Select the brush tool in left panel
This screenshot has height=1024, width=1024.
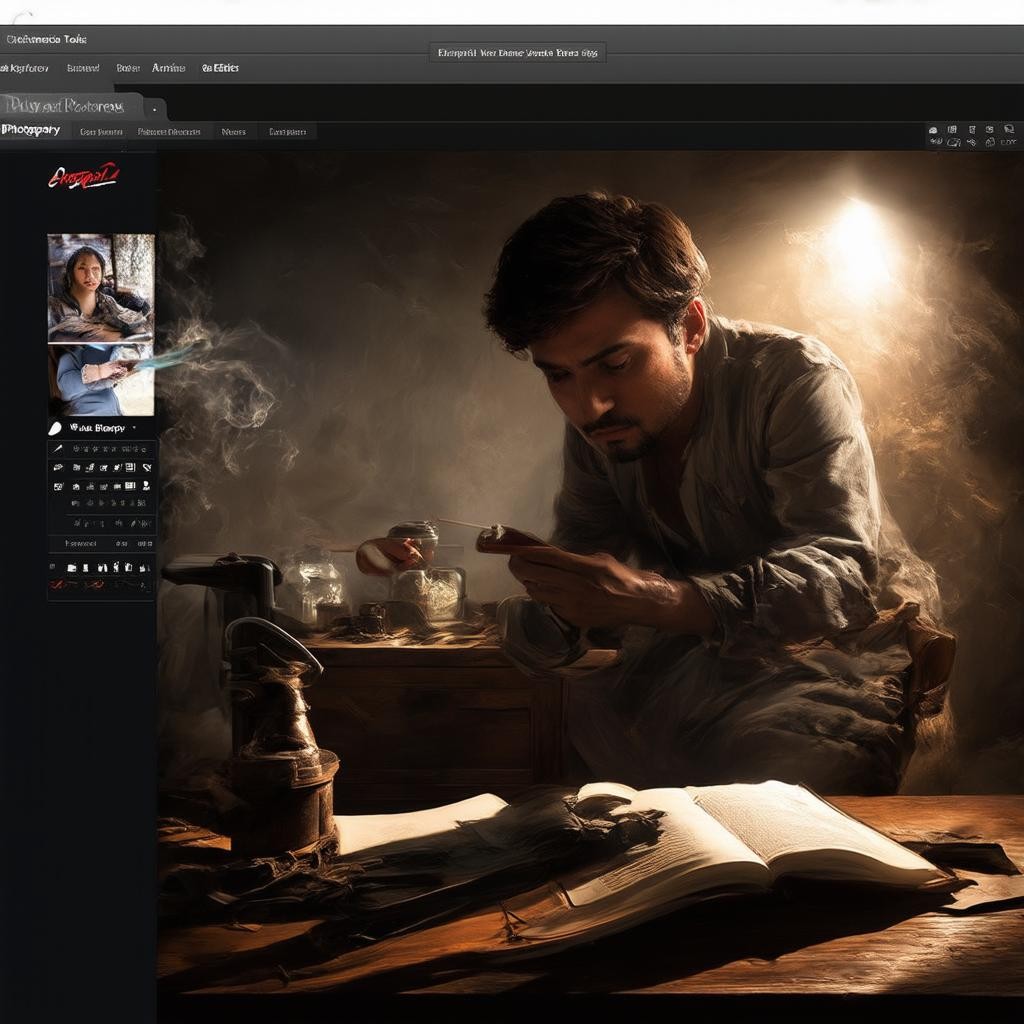pyautogui.click(x=58, y=449)
